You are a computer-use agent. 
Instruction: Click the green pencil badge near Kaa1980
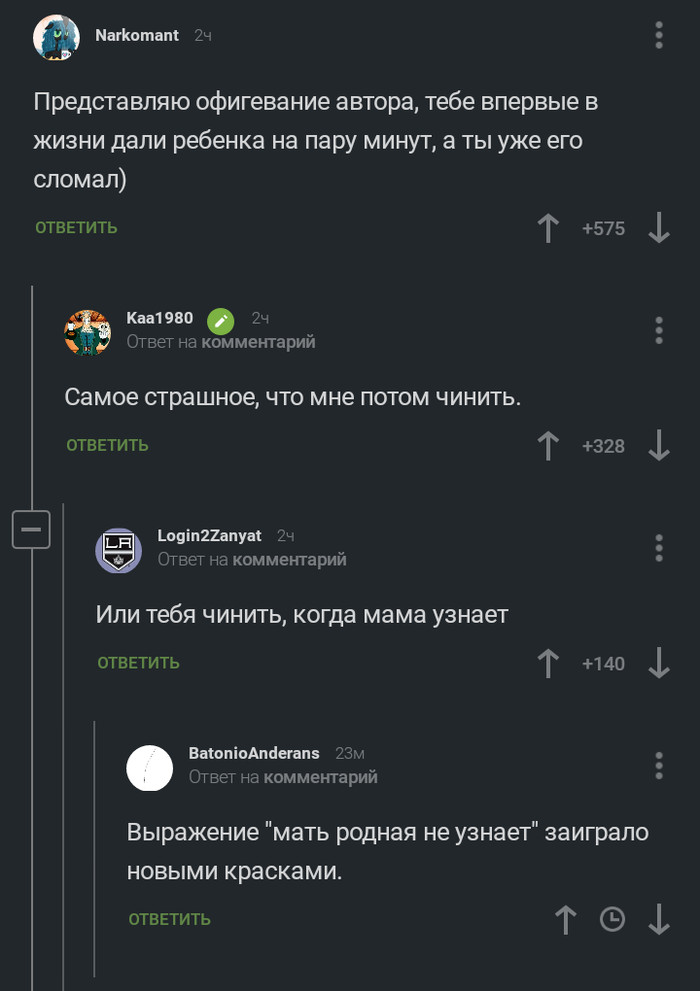click(x=220, y=321)
